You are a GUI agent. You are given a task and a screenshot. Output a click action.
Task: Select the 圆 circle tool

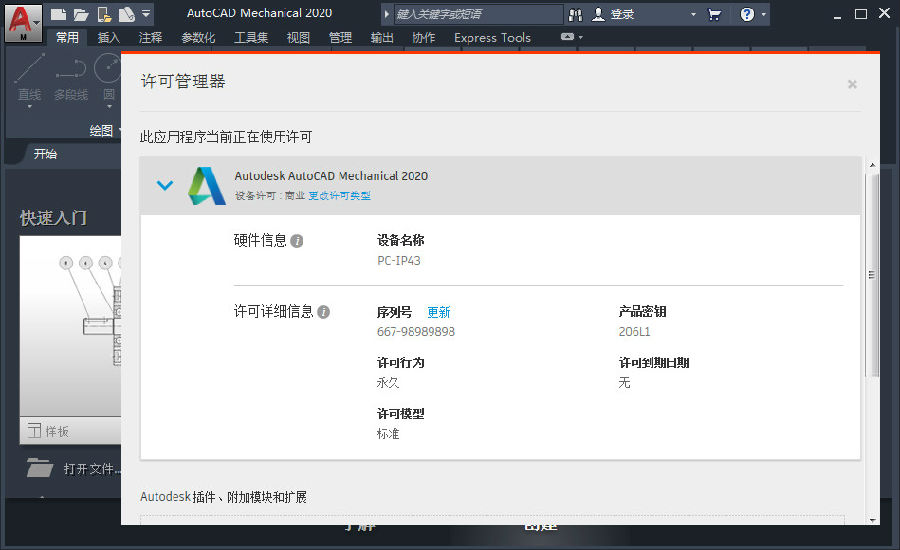click(x=108, y=78)
